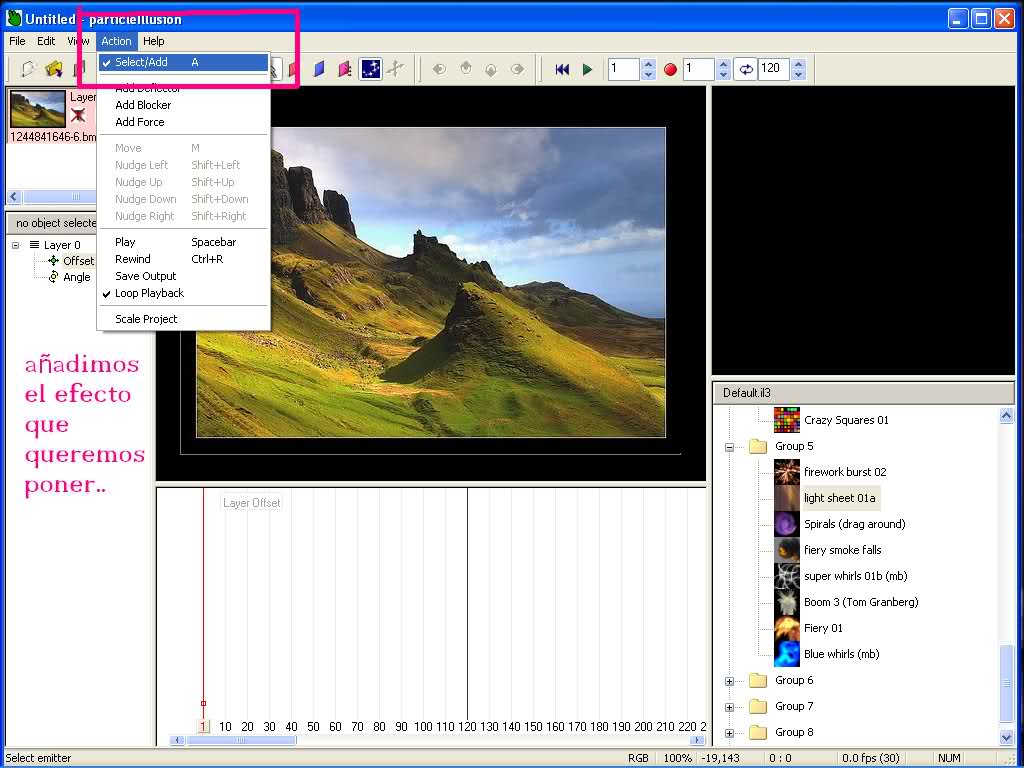
Task: Select the Blue whirls (mb) emitter thumbnail
Action: tap(787, 654)
